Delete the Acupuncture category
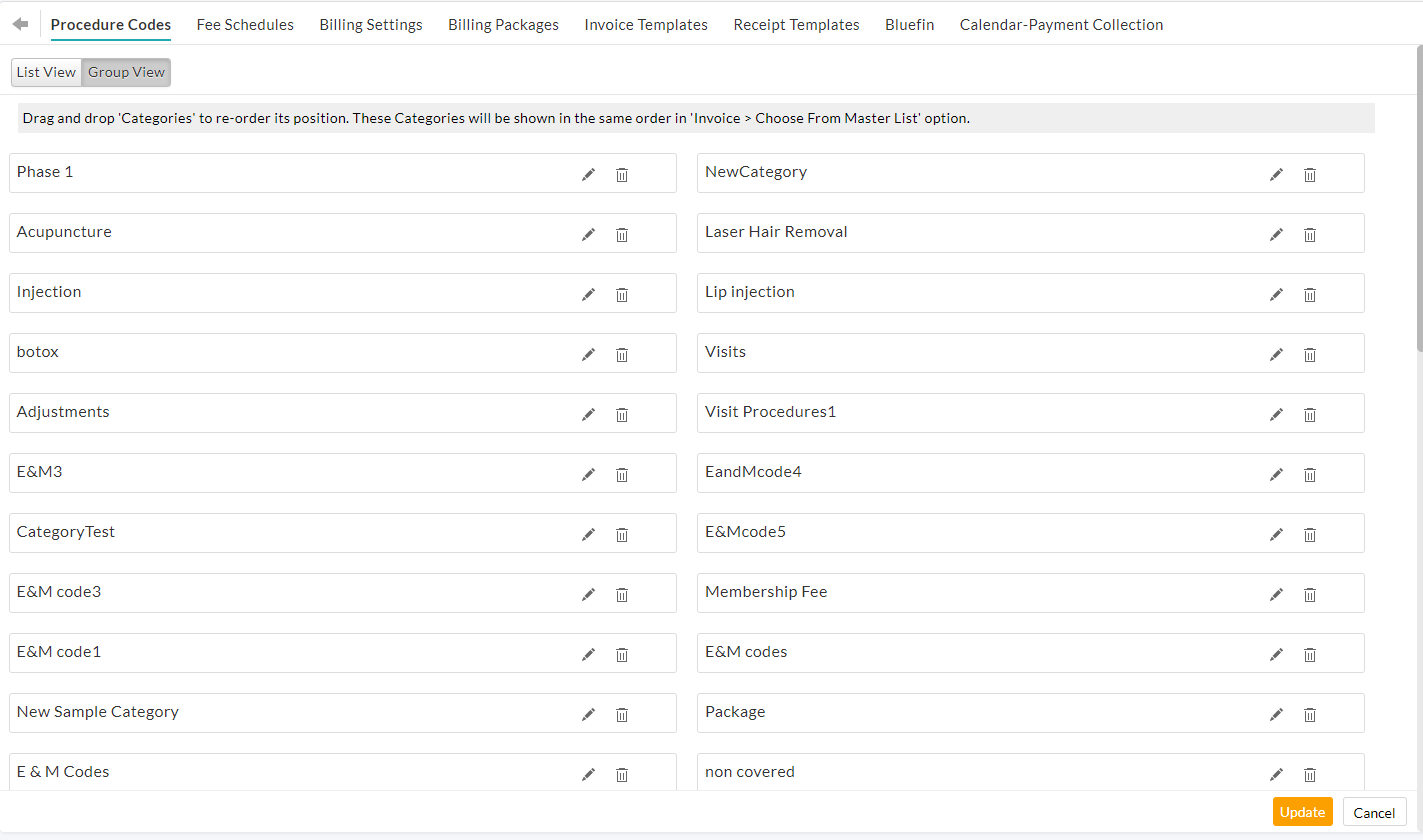Screen dimensions: 1423x840 622,234
